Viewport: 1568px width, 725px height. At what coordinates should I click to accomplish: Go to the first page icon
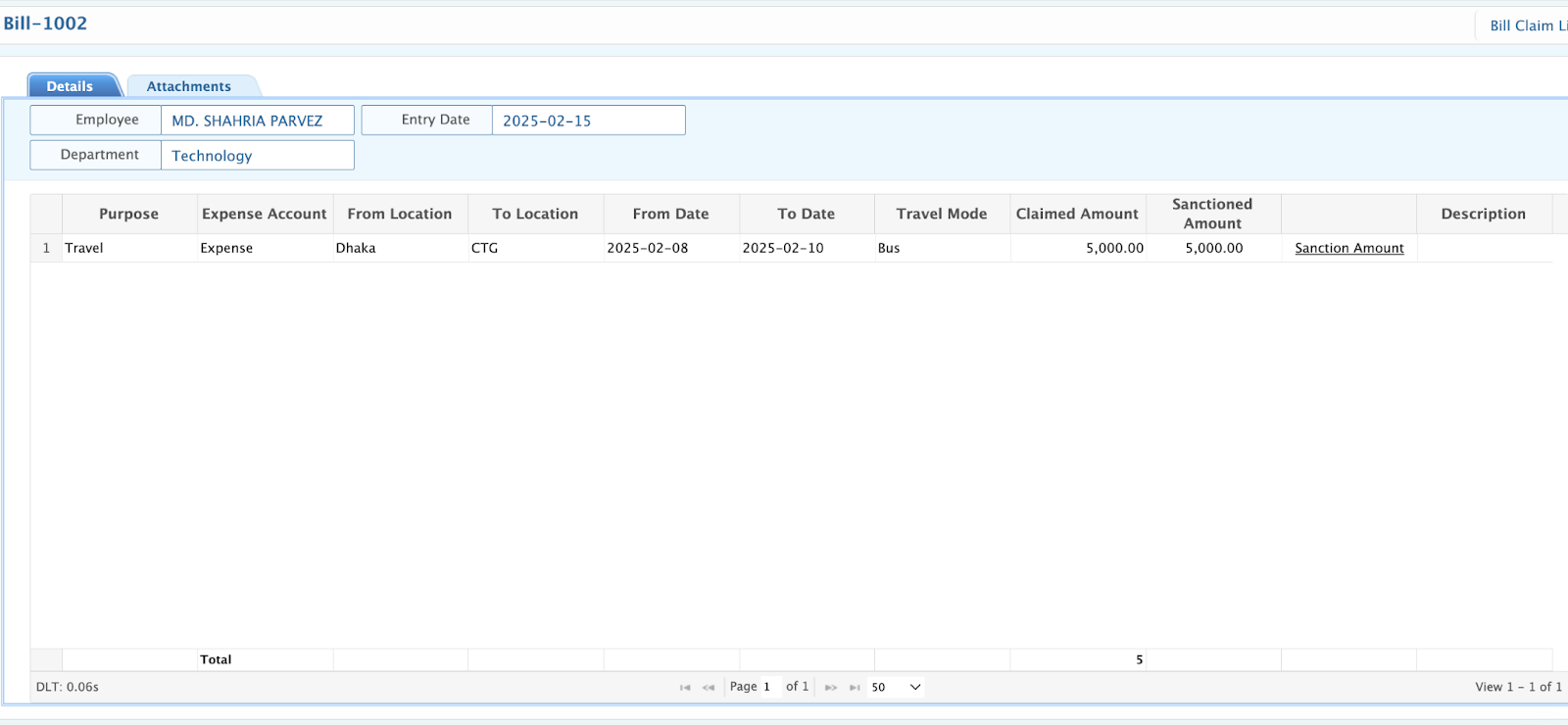coord(685,688)
